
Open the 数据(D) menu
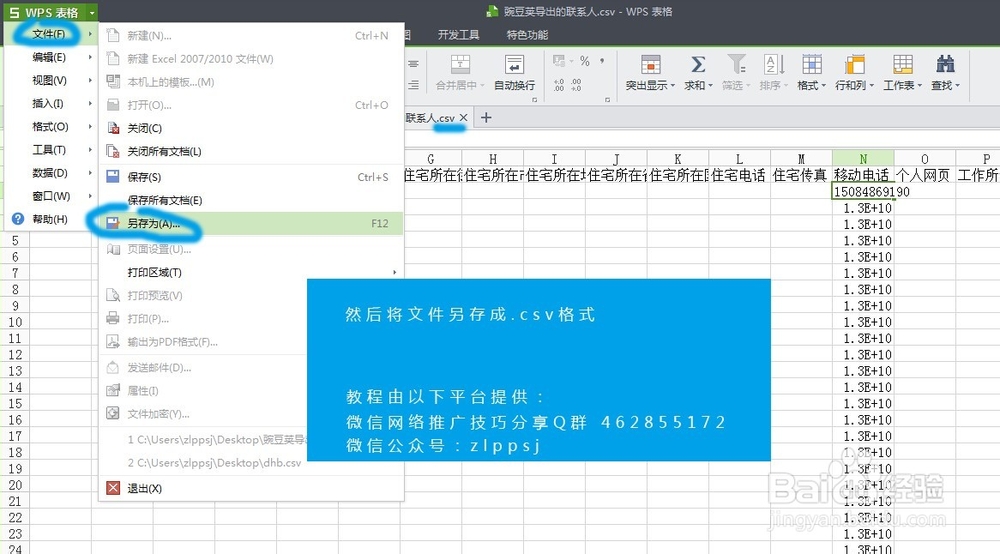tap(50, 173)
